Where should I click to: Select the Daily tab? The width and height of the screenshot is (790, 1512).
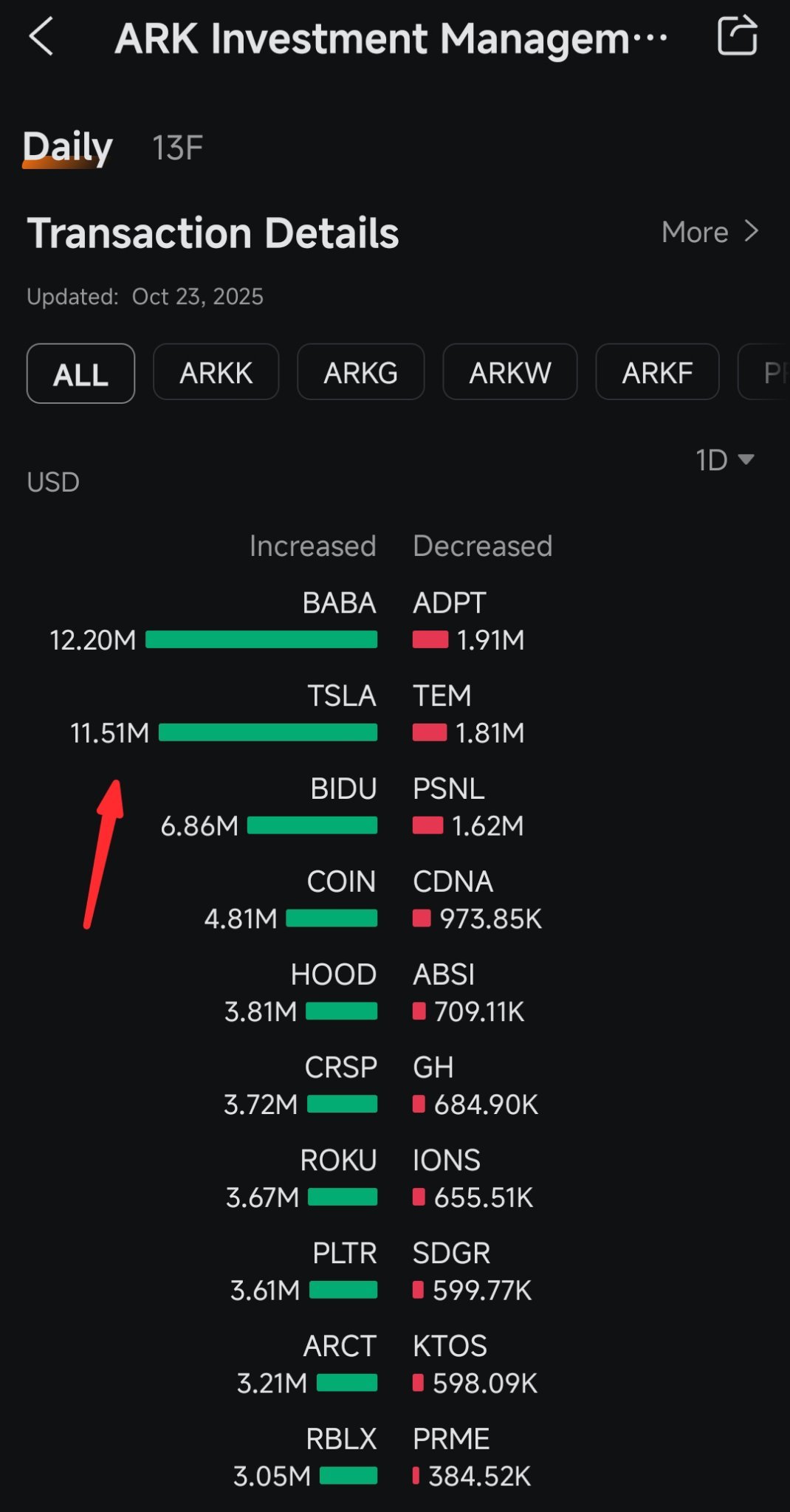pos(67,147)
